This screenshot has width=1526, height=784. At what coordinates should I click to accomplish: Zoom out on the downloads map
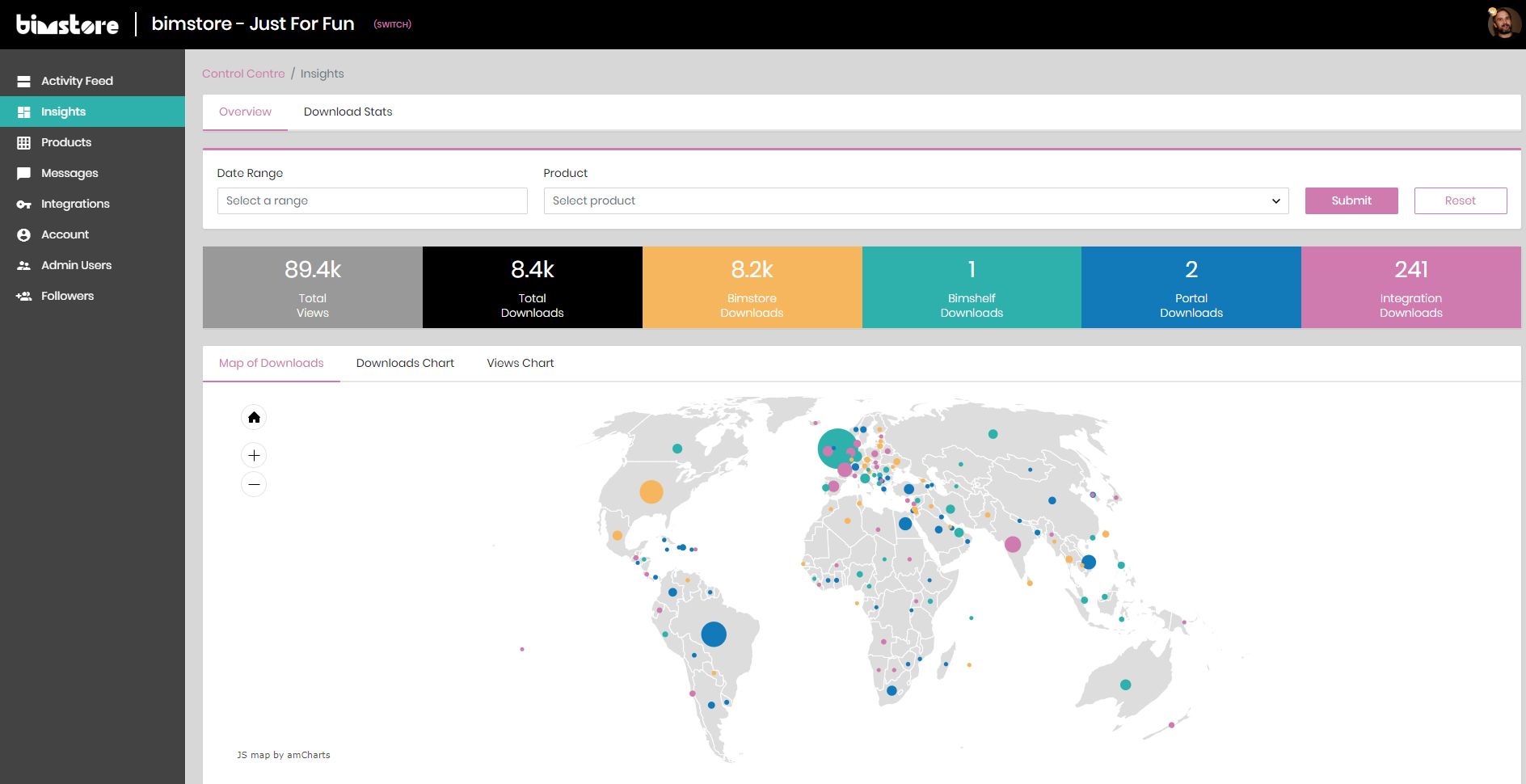coord(254,484)
